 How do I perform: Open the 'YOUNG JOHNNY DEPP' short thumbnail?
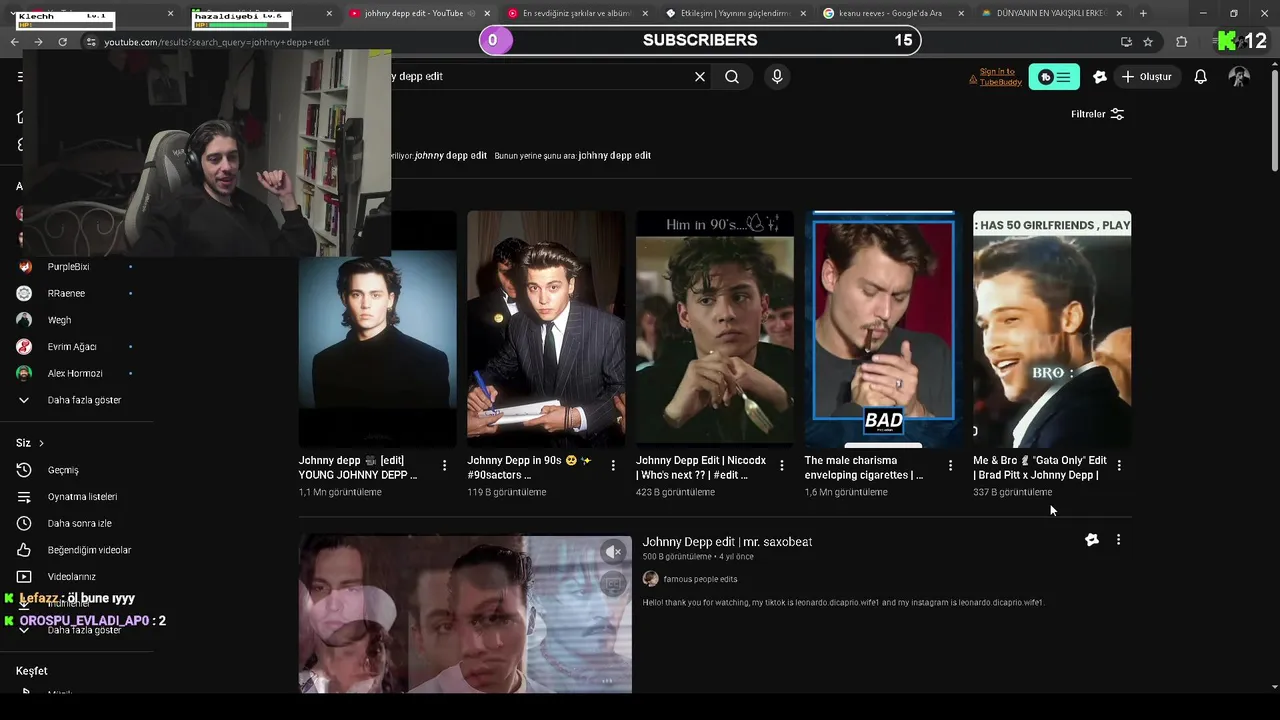point(377,328)
